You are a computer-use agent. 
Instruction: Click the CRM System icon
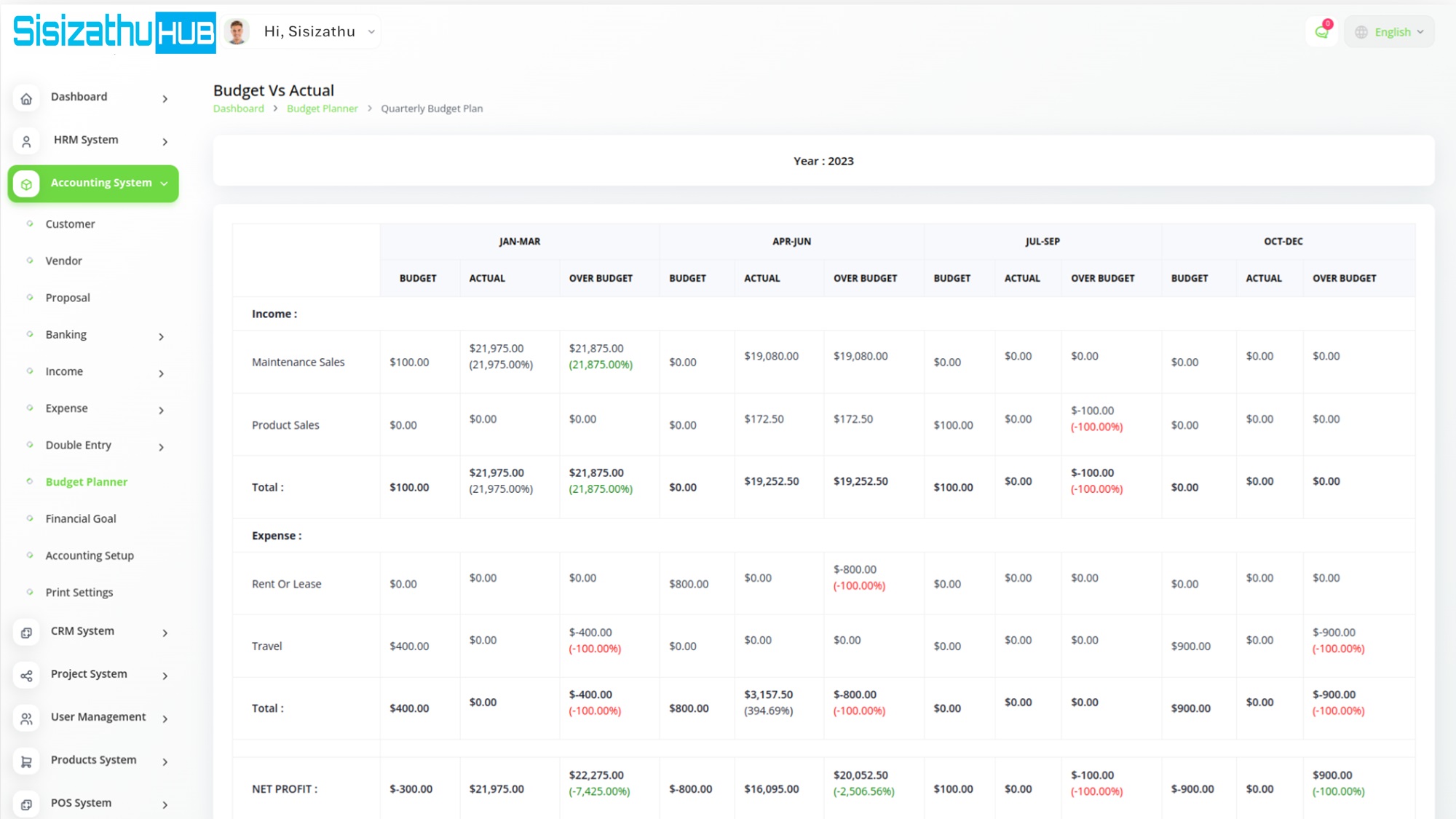pyautogui.click(x=26, y=633)
